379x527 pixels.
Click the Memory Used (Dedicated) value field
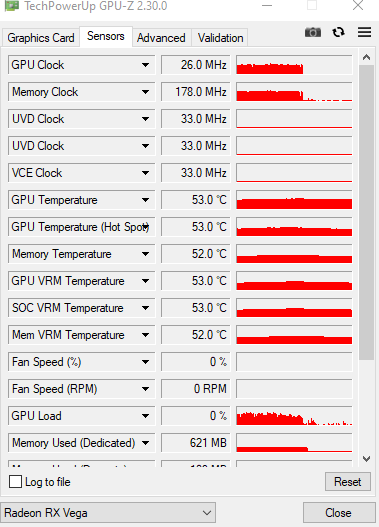click(196, 443)
